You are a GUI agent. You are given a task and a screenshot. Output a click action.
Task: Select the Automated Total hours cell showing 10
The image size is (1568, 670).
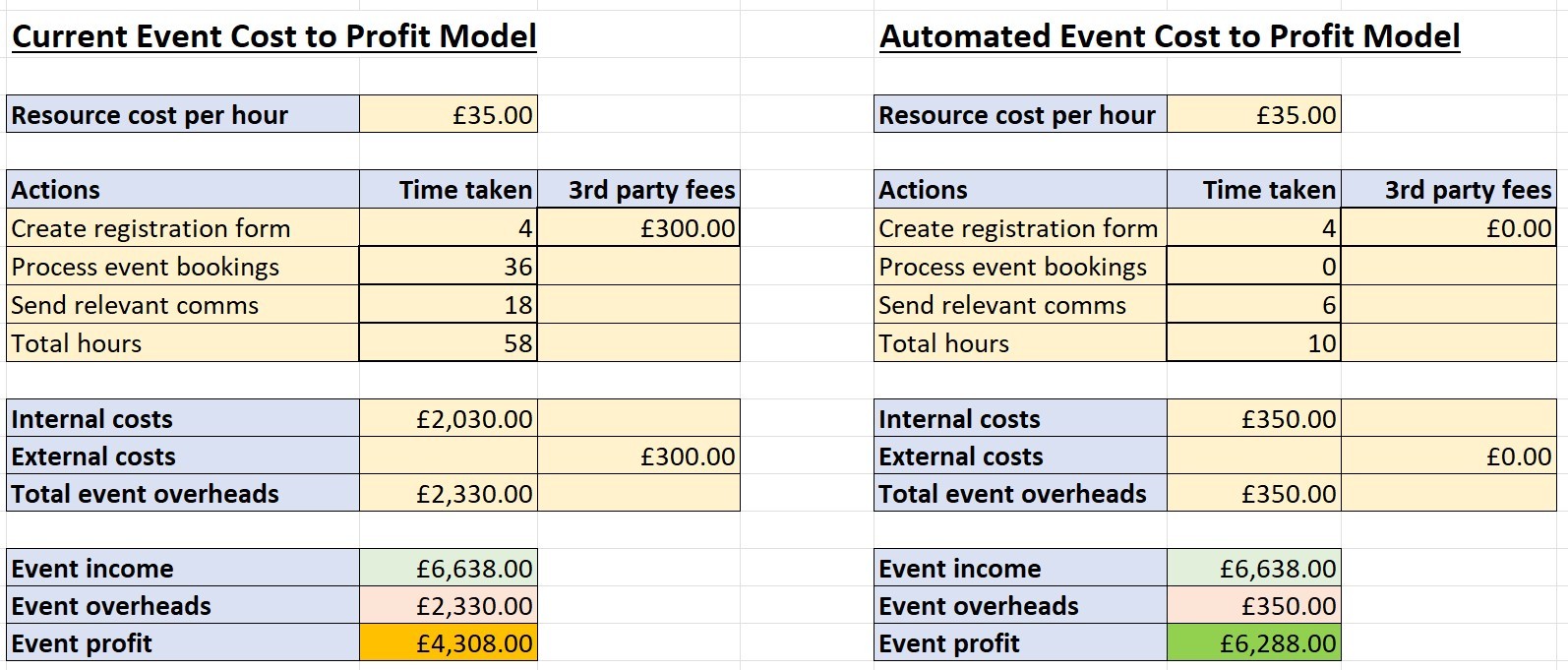point(1253,343)
